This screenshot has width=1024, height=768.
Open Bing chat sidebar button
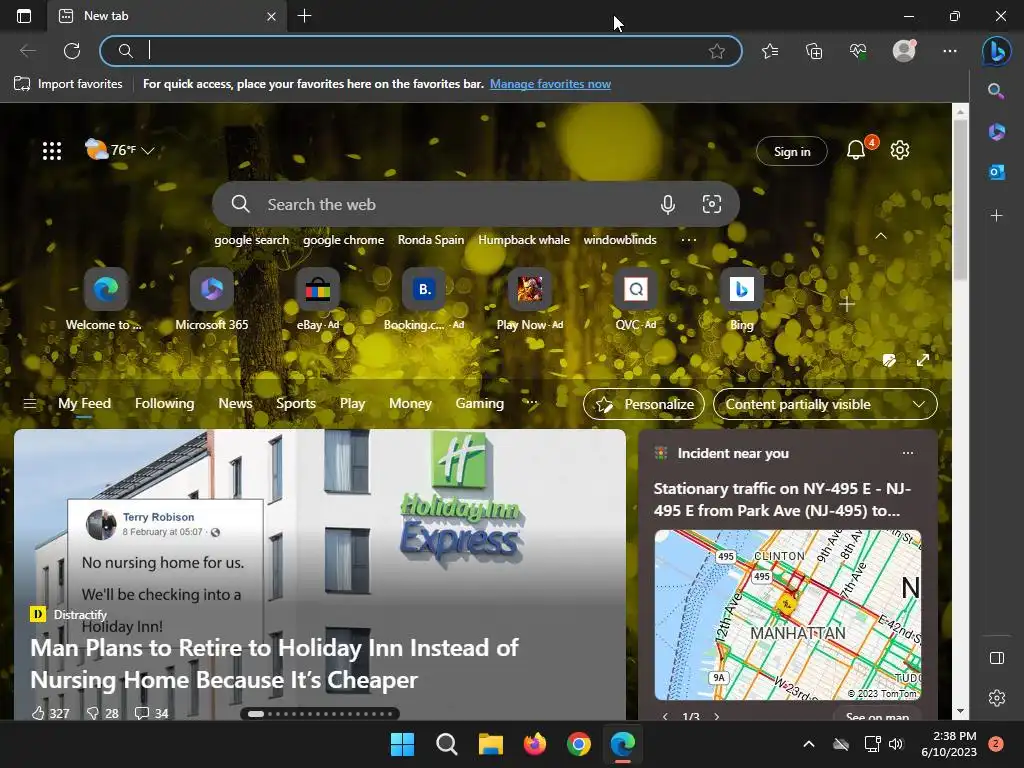[x=997, y=51]
